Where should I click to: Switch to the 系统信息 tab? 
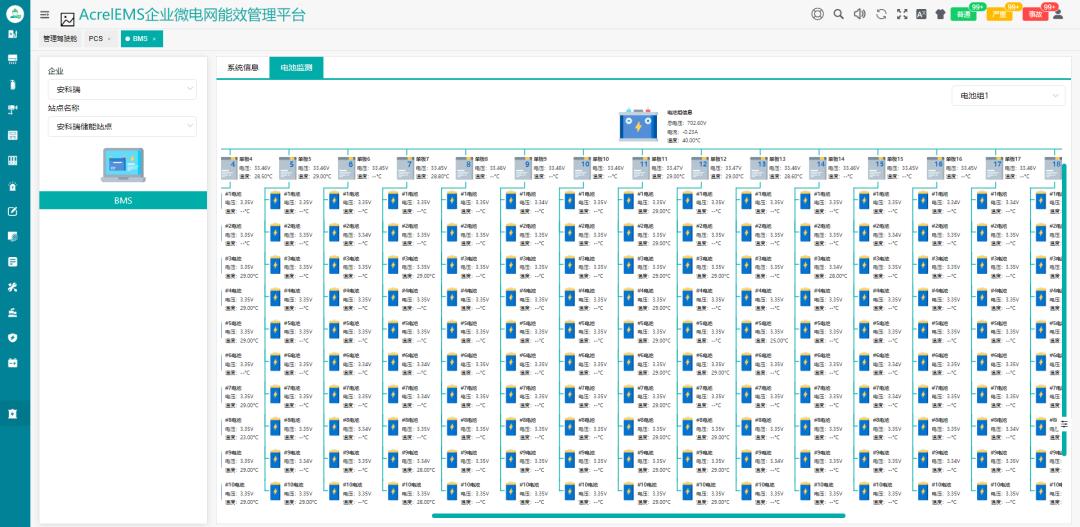click(242, 68)
